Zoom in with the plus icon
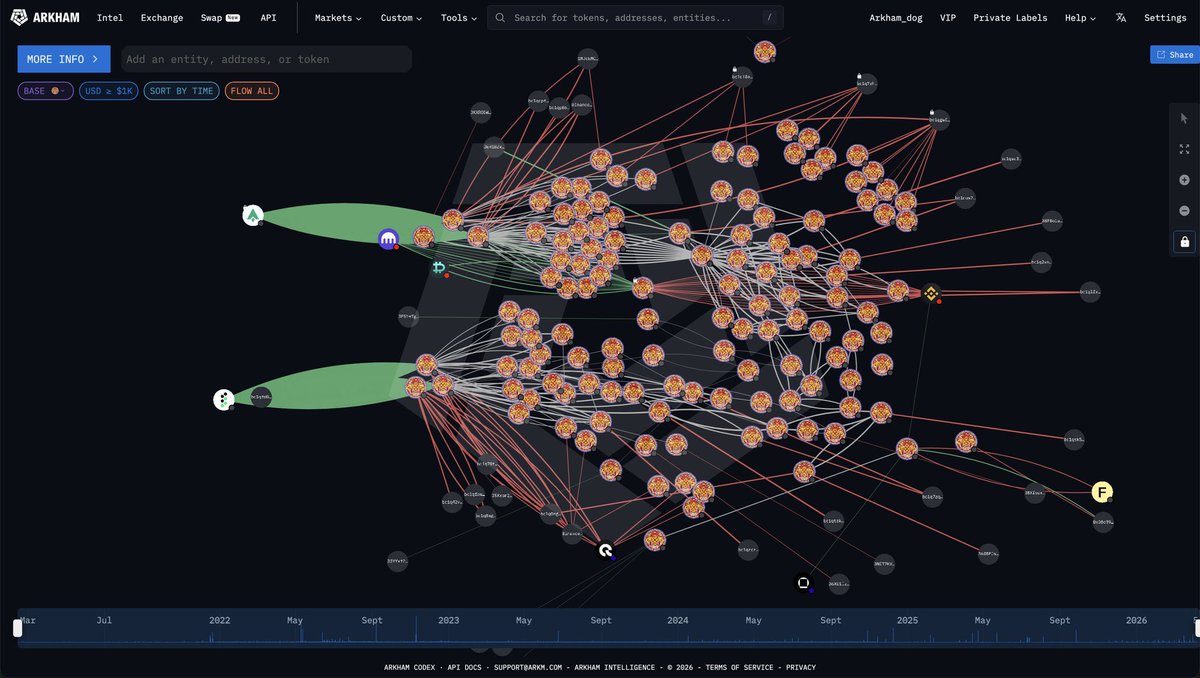Screen dimensions: 1200x678 (x=1184, y=180)
